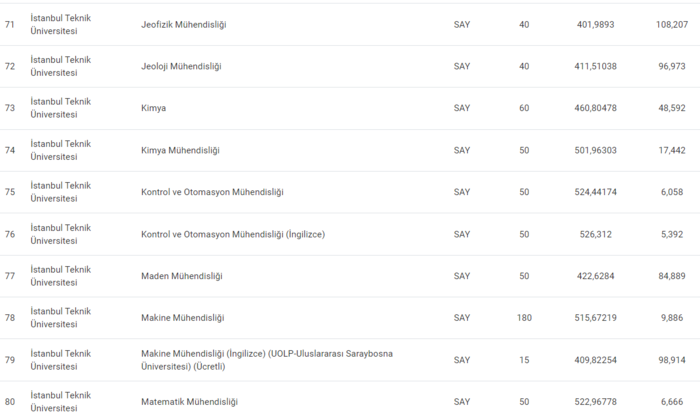Click the Jeoloji Mühendisliği program name
The width and height of the screenshot is (700, 416).
pos(181,66)
